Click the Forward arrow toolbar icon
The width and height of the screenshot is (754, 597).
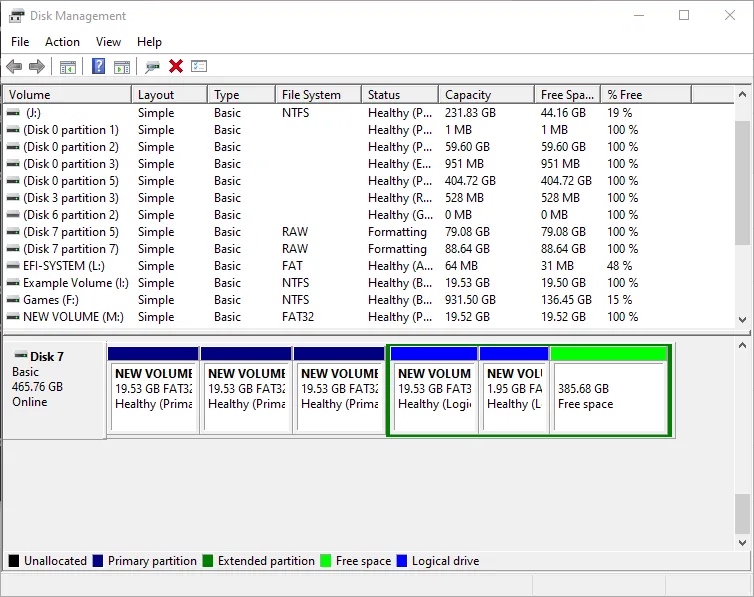37,66
